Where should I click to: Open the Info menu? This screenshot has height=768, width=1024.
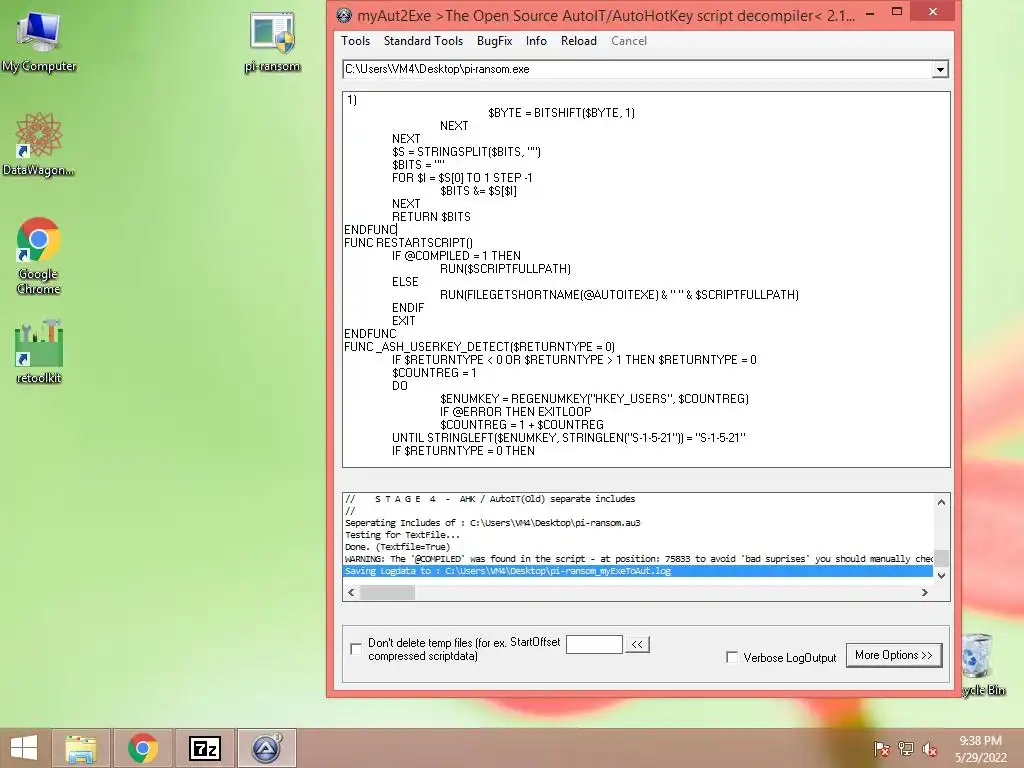(x=536, y=40)
